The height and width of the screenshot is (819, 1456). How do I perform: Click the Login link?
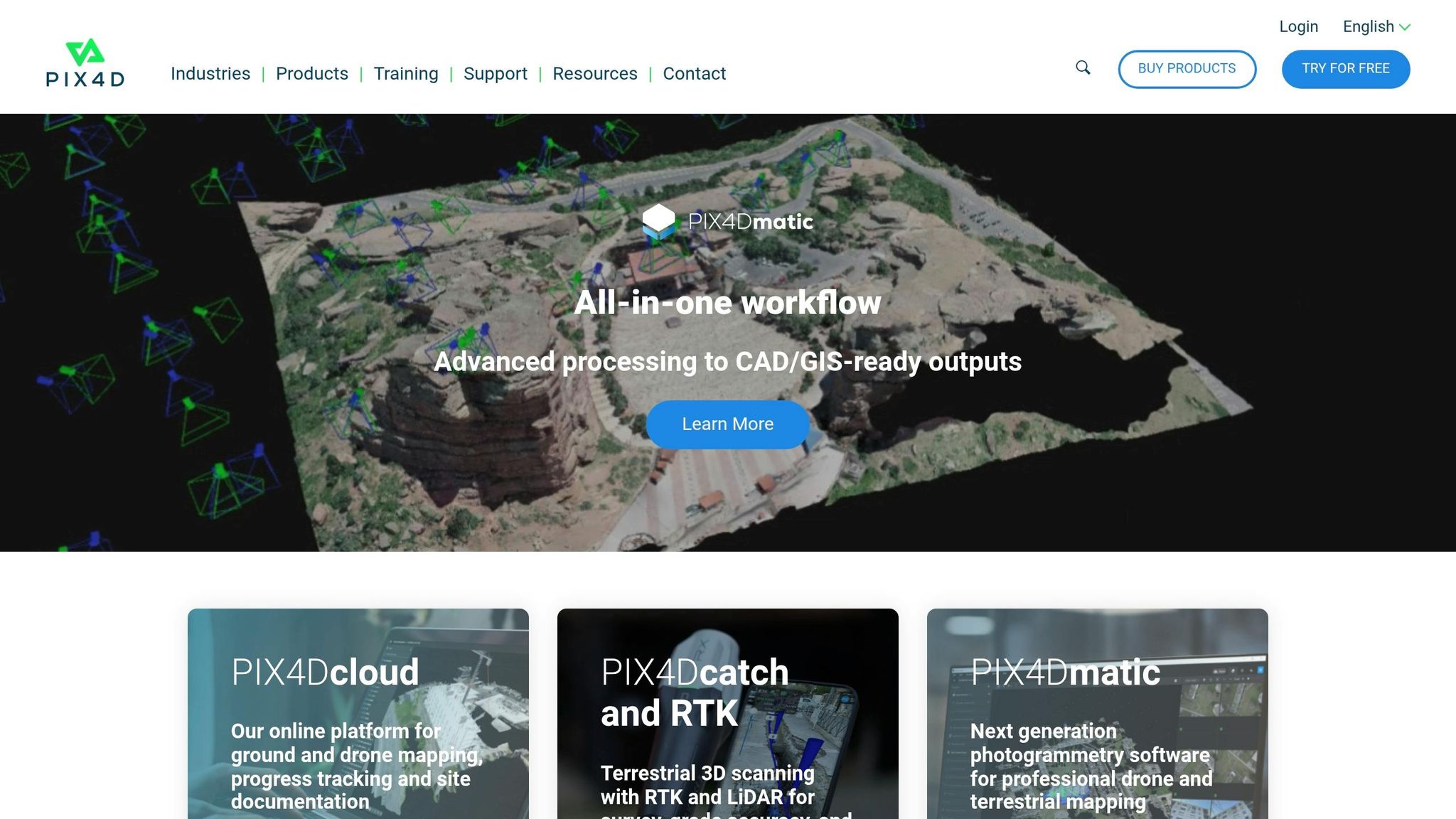[x=1298, y=27]
